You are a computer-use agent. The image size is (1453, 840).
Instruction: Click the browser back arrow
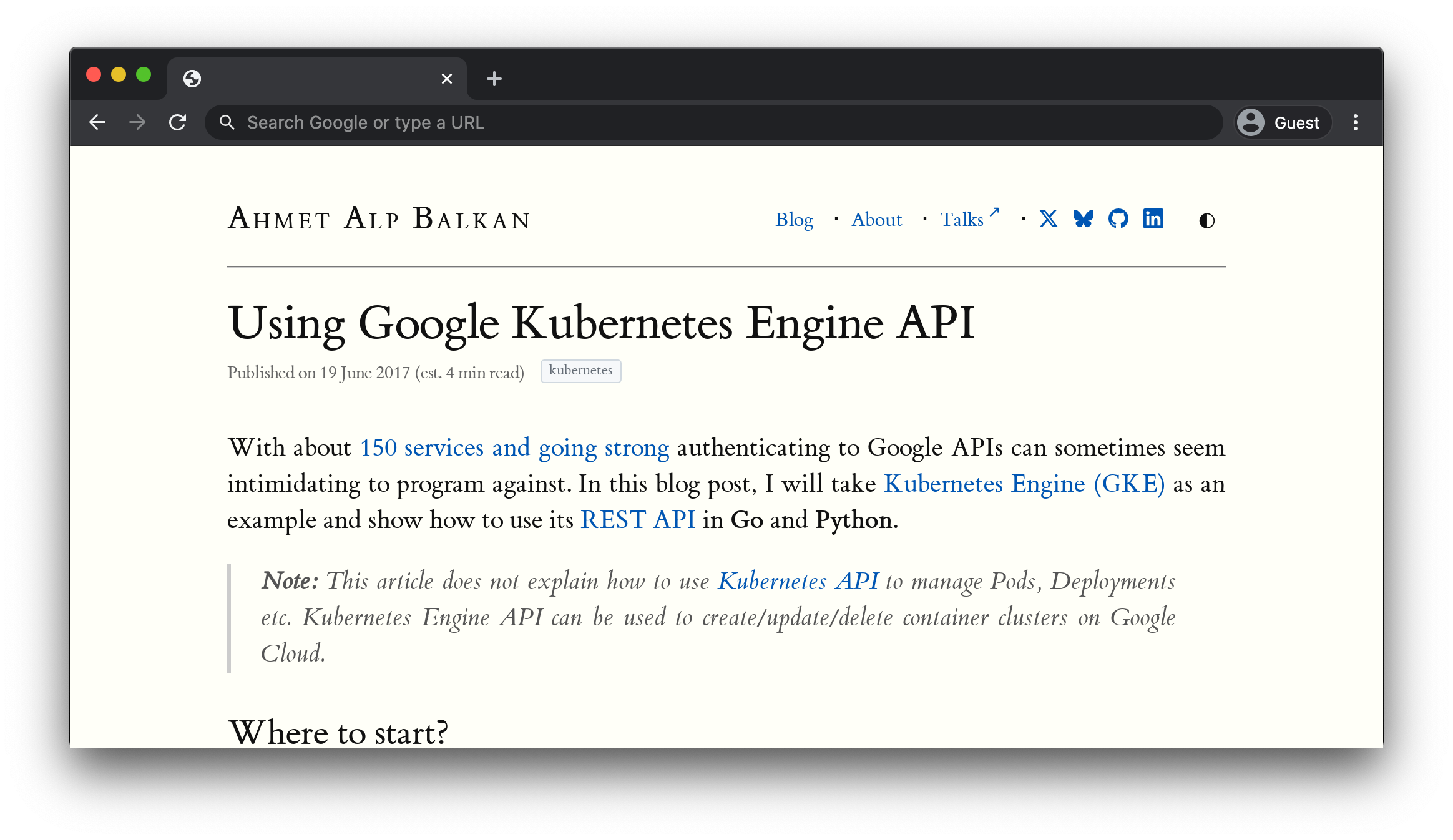tap(97, 122)
